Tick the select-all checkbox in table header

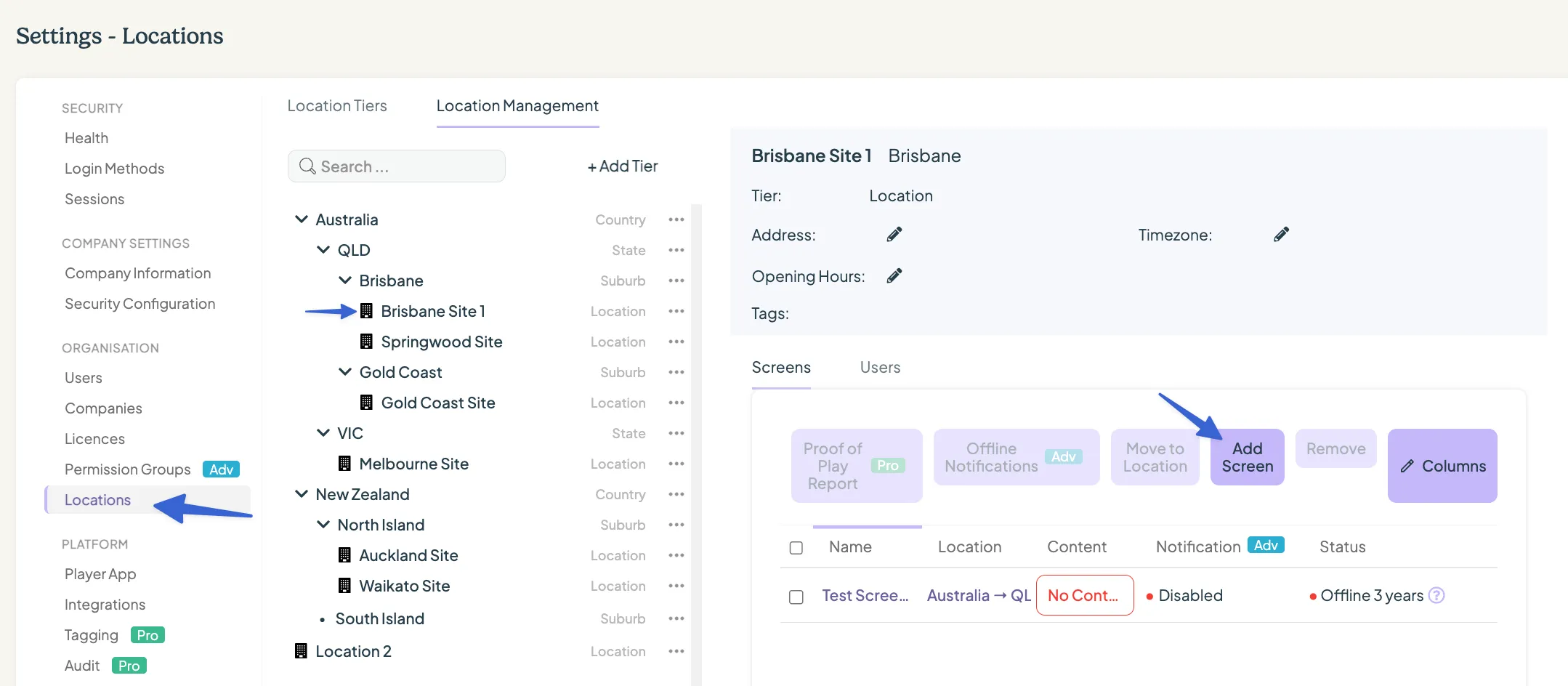[x=796, y=547]
